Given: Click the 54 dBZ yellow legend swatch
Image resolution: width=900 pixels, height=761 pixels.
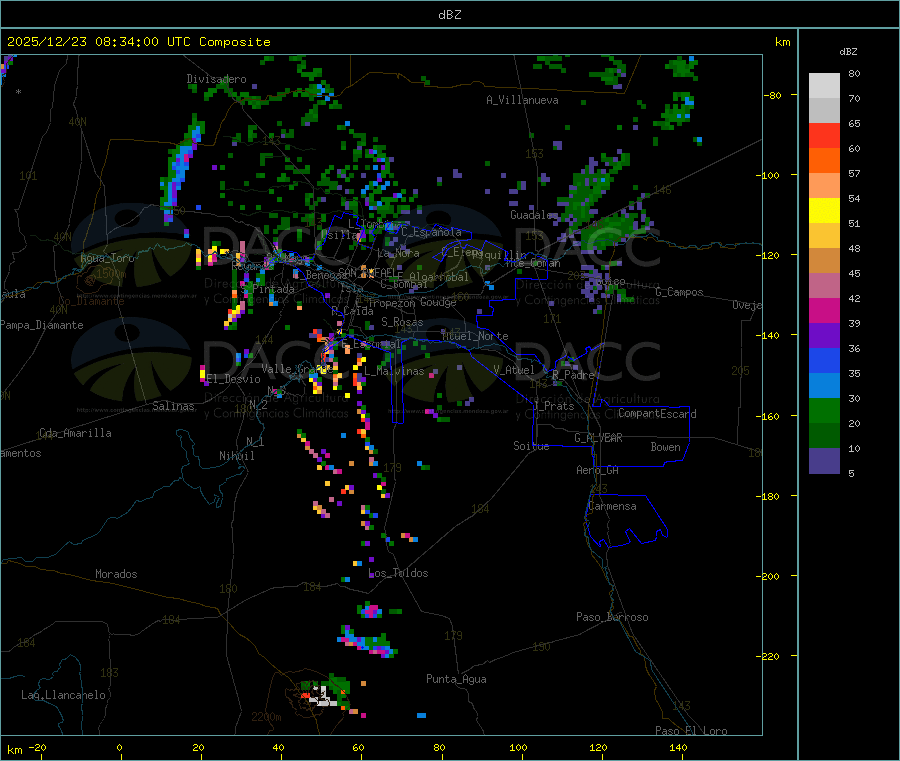Looking at the screenshot, I should point(824,211).
